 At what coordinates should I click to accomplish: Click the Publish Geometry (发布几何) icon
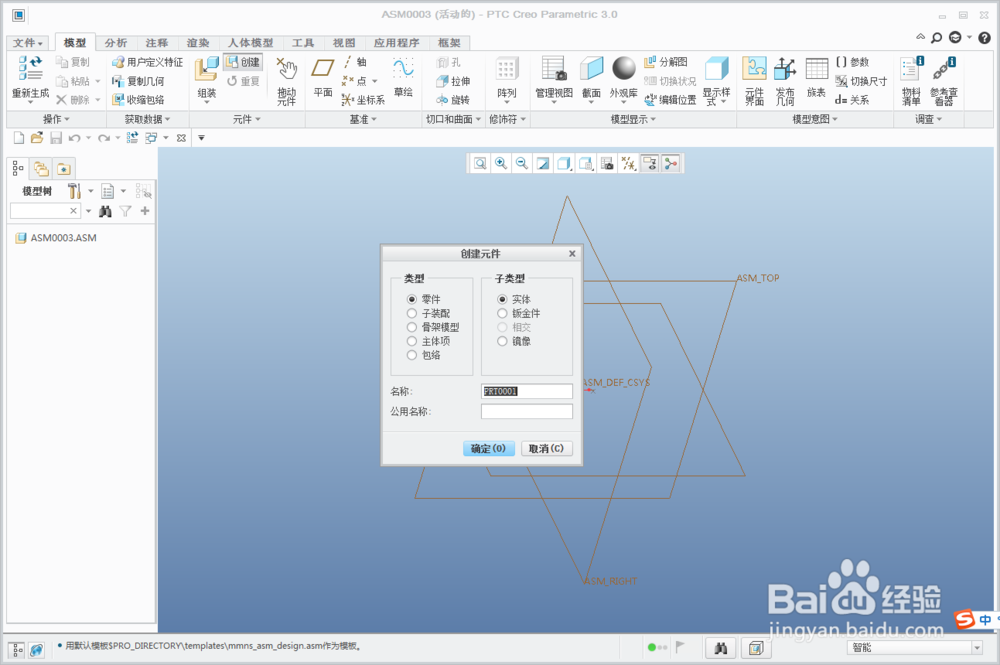coord(784,68)
